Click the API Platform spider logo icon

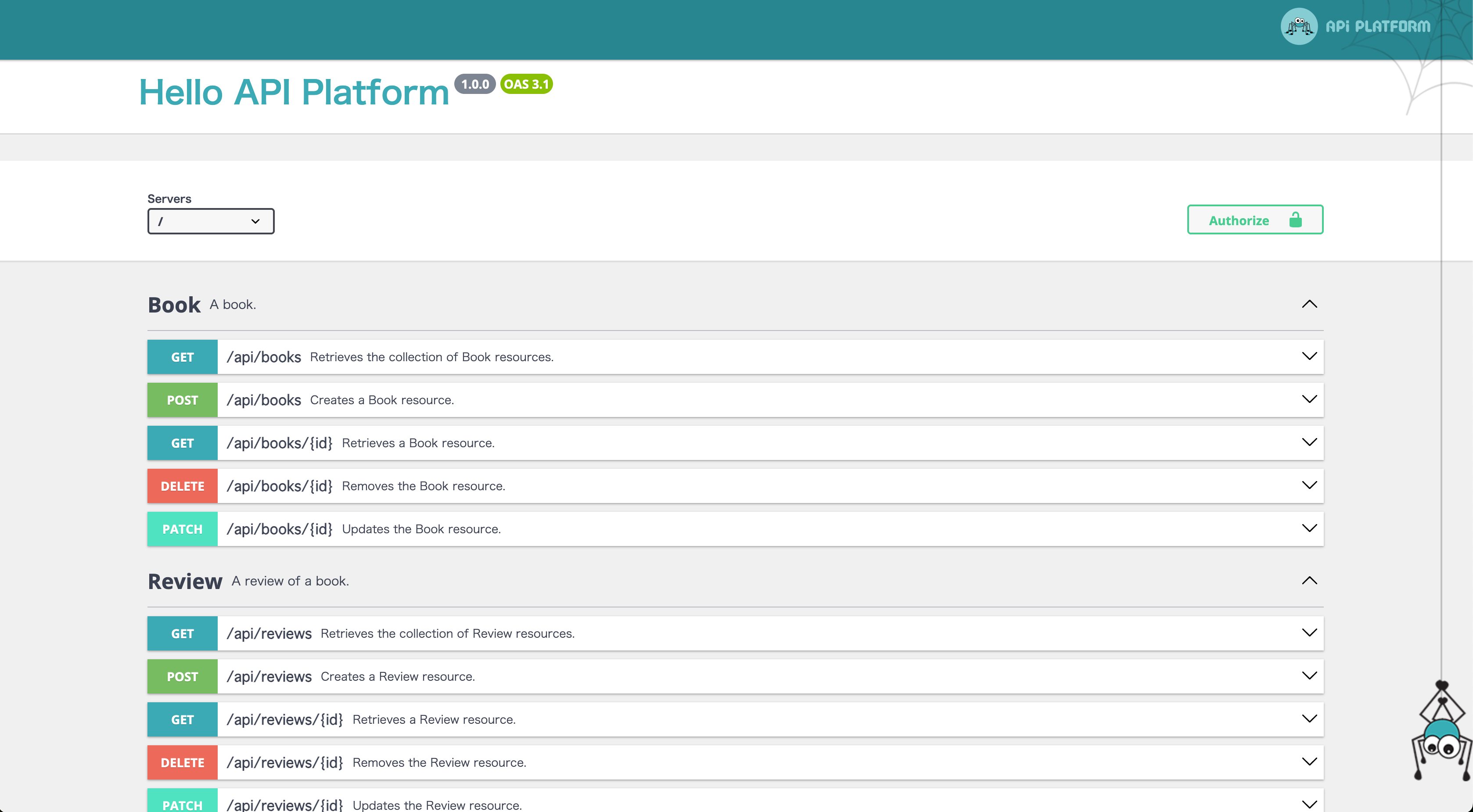click(x=1299, y=26)
